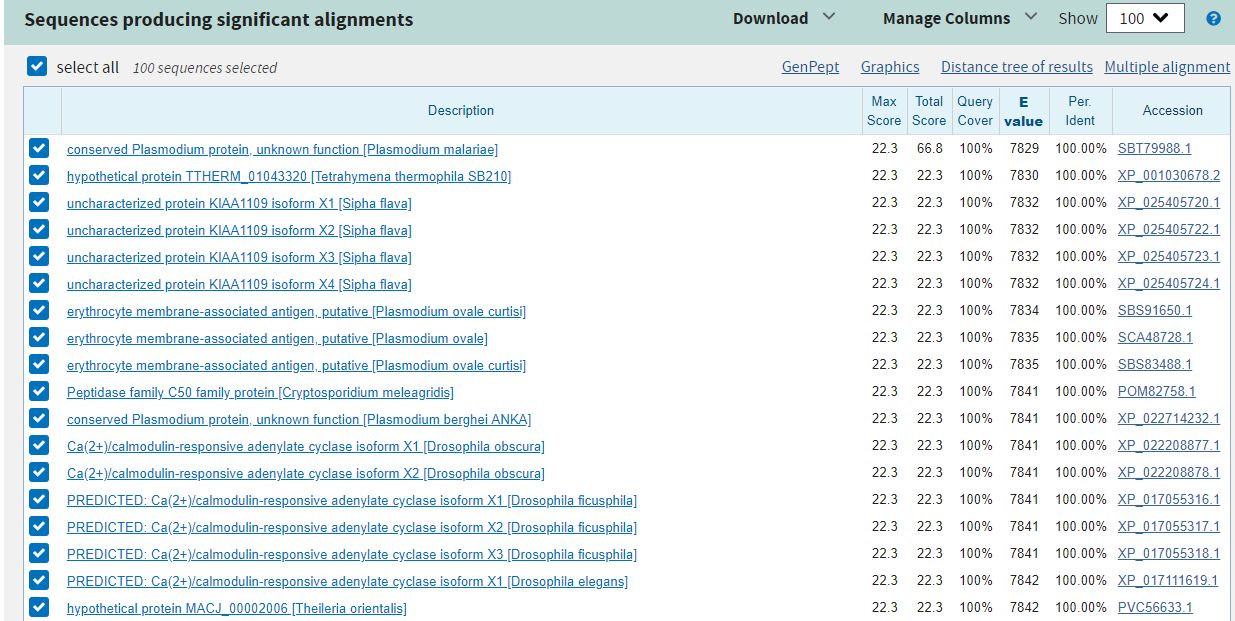The height and width of the screenshot is (621, 1235).
Task: Open adenylate cyclase isoform X1 [Drosophila obscura]
Action: coord(306,446)
